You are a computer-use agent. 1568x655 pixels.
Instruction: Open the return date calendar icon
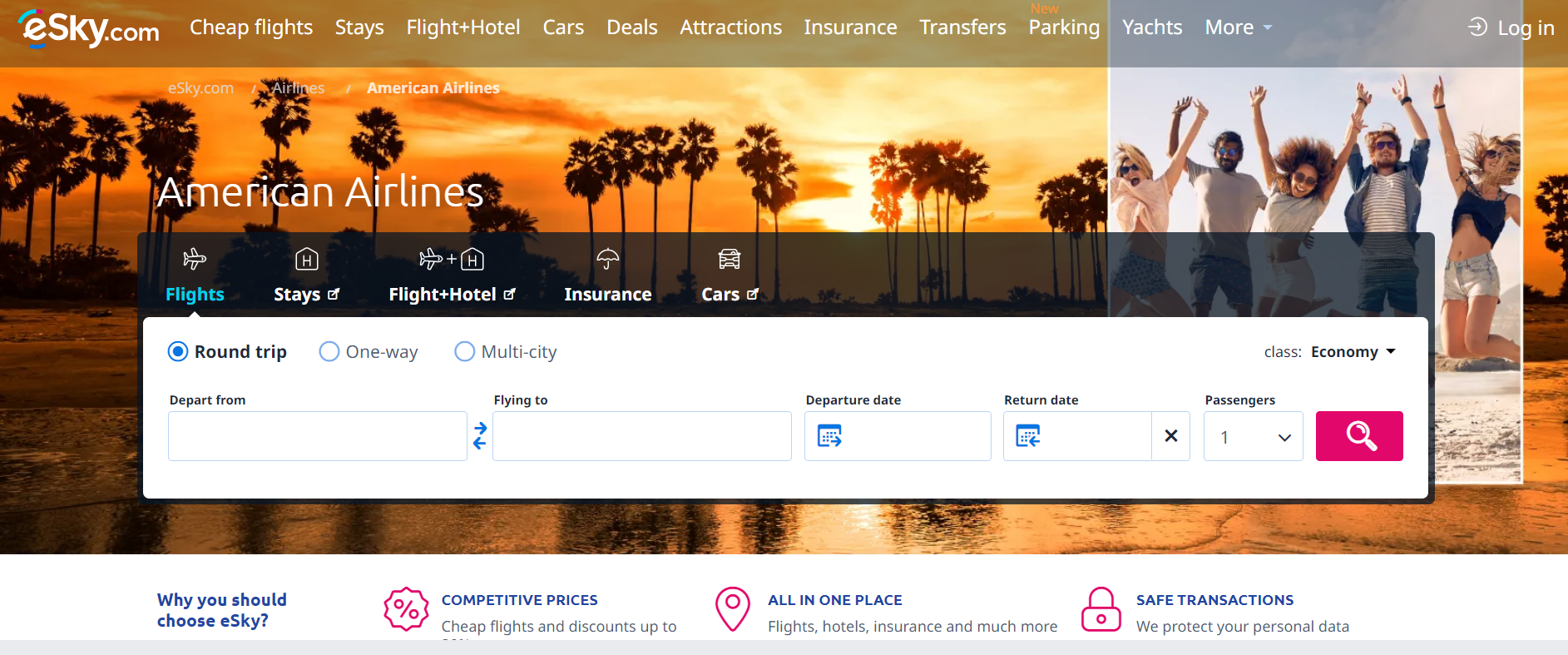(x=1028, y=436)
